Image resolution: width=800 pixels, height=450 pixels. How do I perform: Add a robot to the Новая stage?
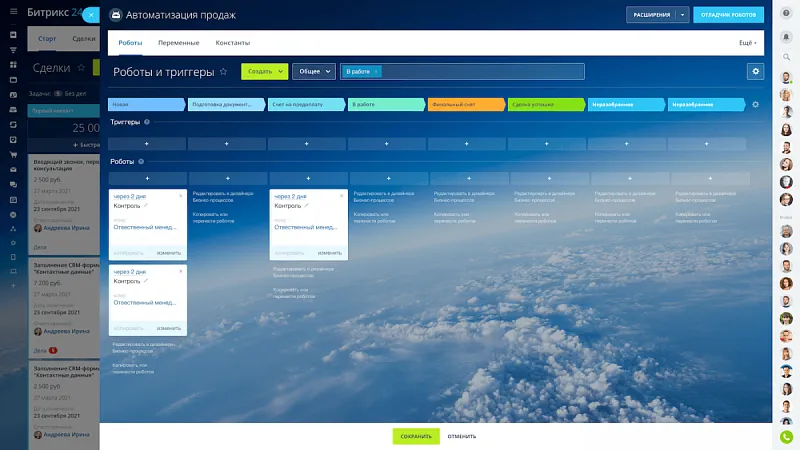click(x=147, y=178)
